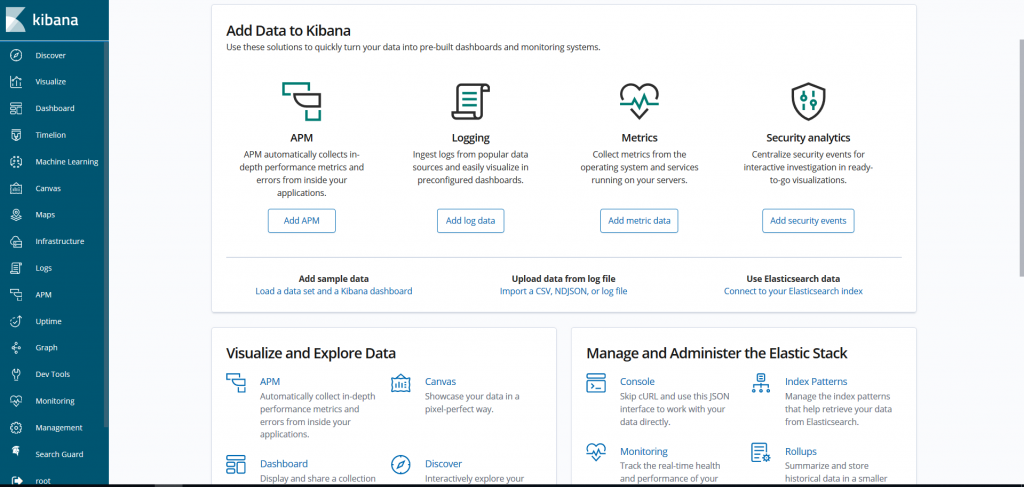Click the large Logging scroll icon
This screenshot has height=487, width=1024.
[x=470, y=102]
